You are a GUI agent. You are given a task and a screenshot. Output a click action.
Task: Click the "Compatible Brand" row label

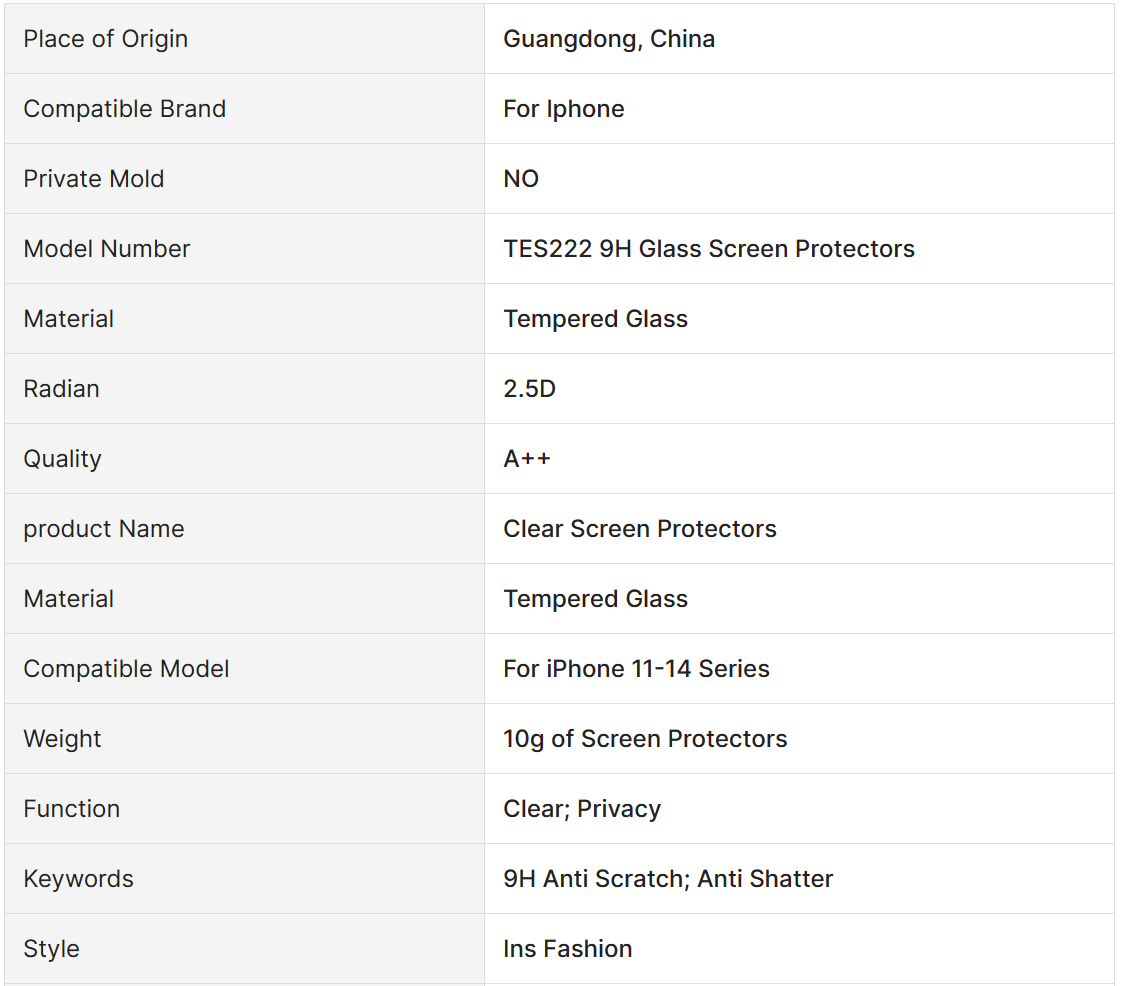pos(125,109)
